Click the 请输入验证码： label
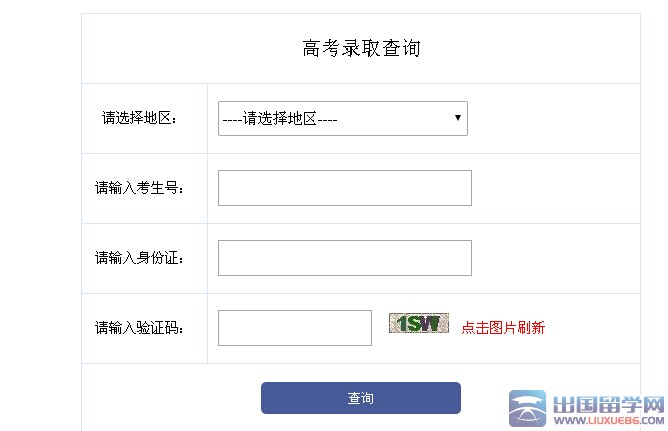Viewport: 668px width, 431px height. click(139, 328)
